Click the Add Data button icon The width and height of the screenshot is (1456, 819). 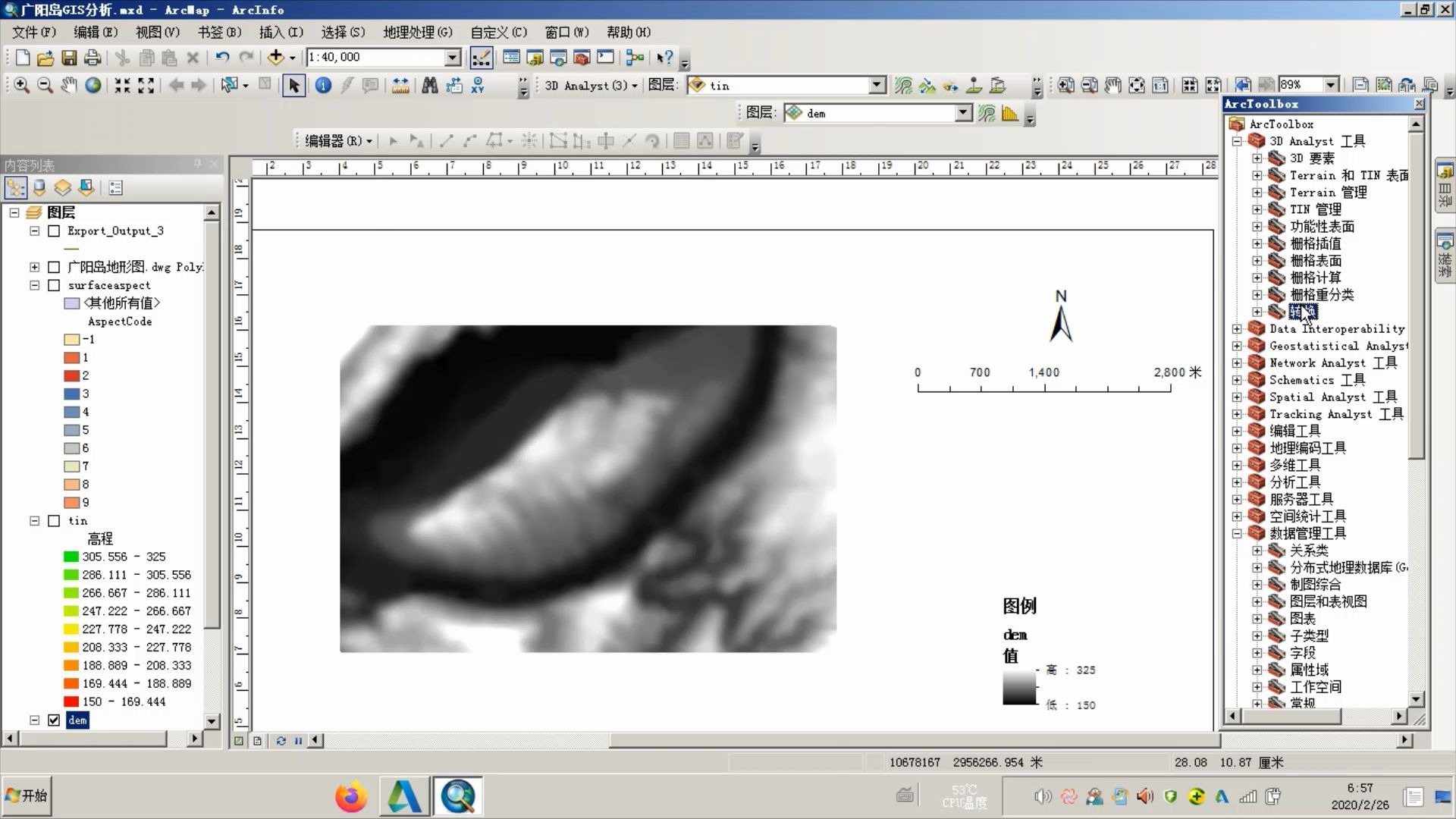(275, 58)
